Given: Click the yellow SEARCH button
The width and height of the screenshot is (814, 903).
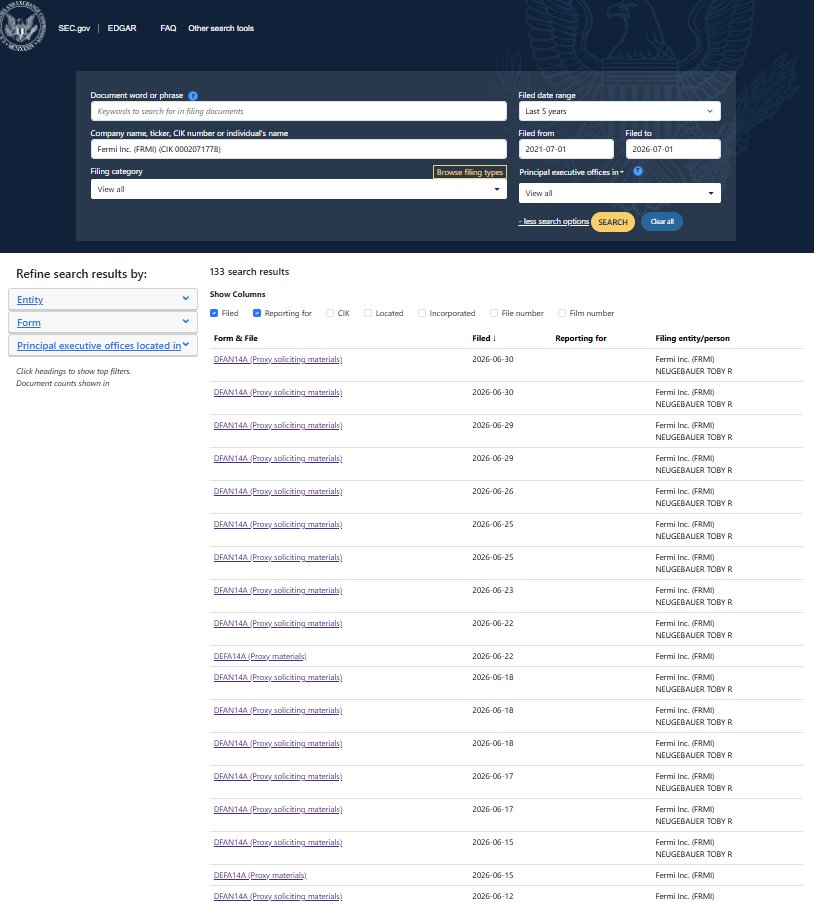Looking at the screenshot, I should pyautogui.click(x=613, y=222).
